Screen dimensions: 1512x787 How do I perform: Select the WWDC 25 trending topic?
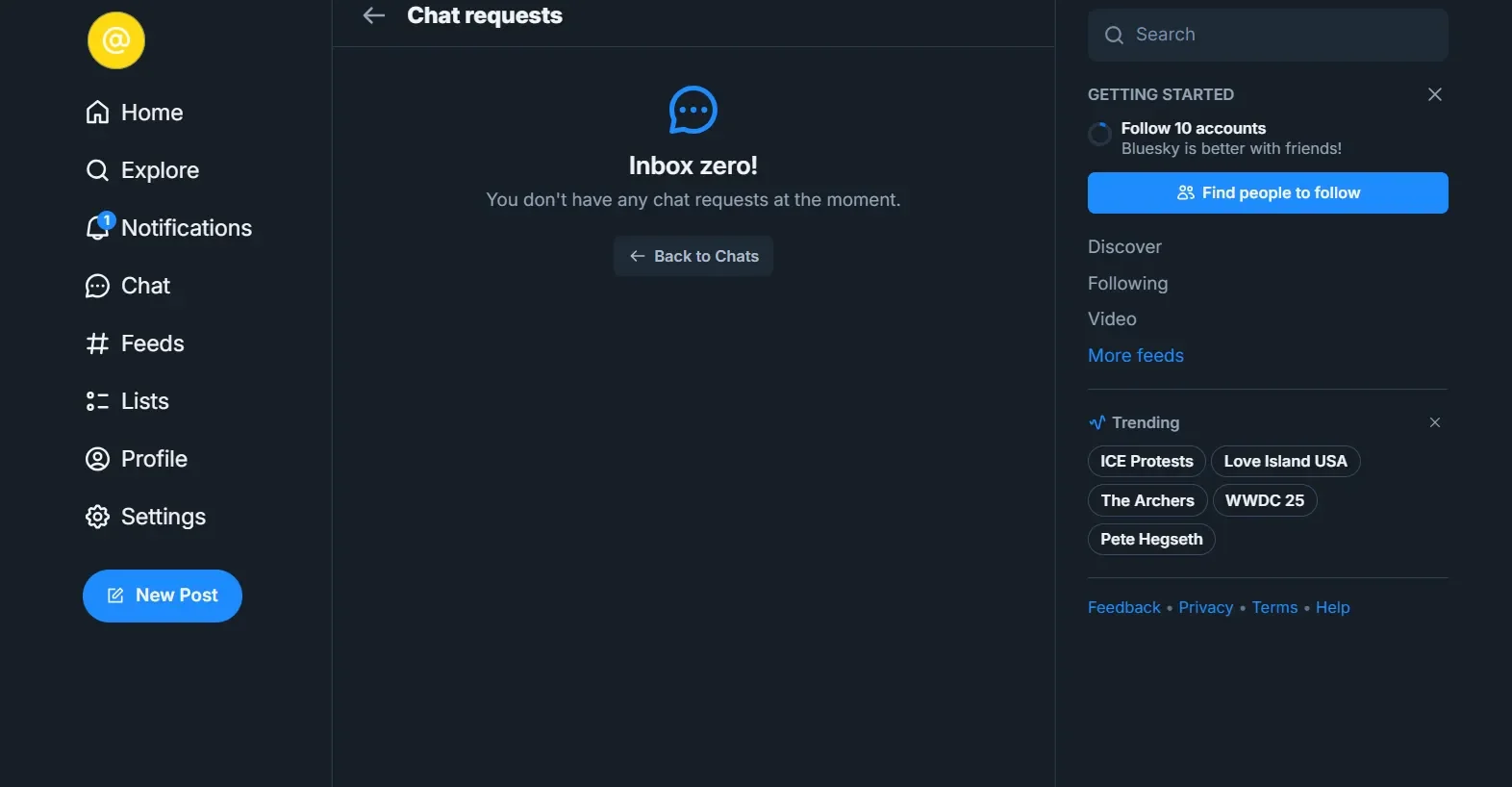pyautogui.click(x=1264, y=500)
